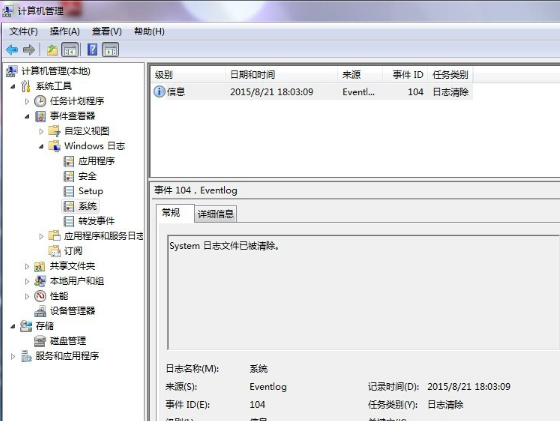Select 磁盘管理 under 存储

coord(68,341)
